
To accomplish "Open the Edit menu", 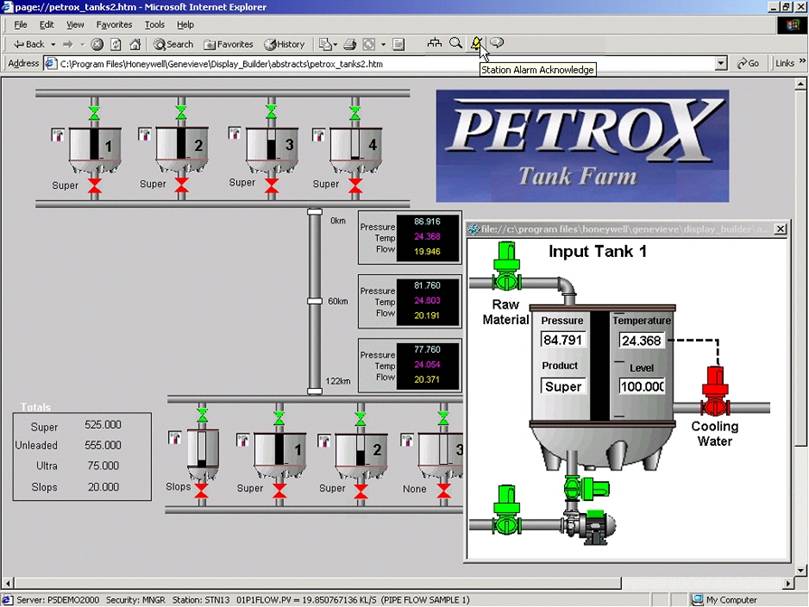I will click(x=46, y=25).
